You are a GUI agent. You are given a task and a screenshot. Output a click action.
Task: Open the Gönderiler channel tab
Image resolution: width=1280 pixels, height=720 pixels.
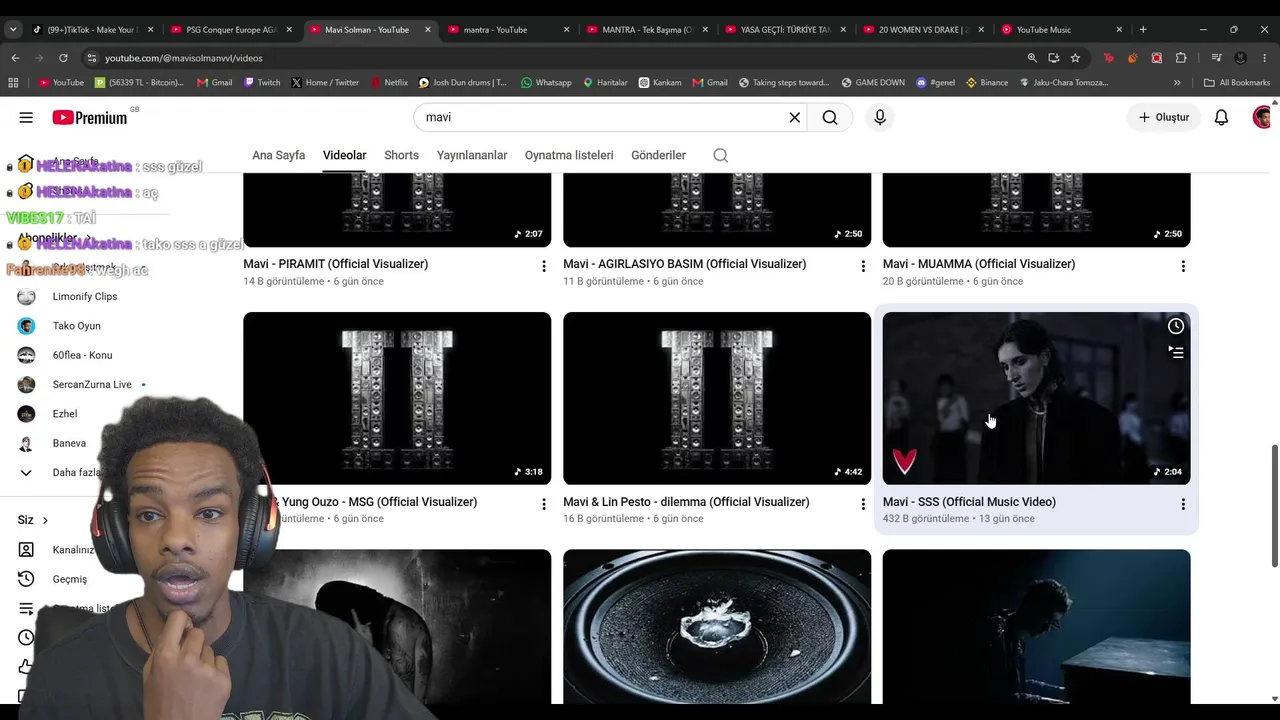pos(658,155)
